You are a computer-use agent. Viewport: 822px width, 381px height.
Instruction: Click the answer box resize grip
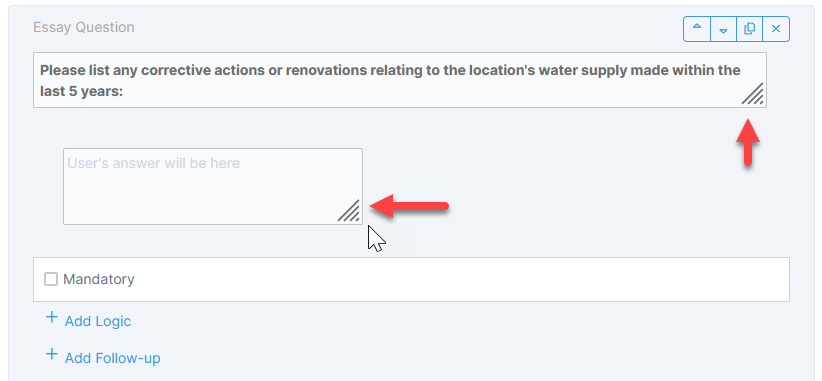349,211
